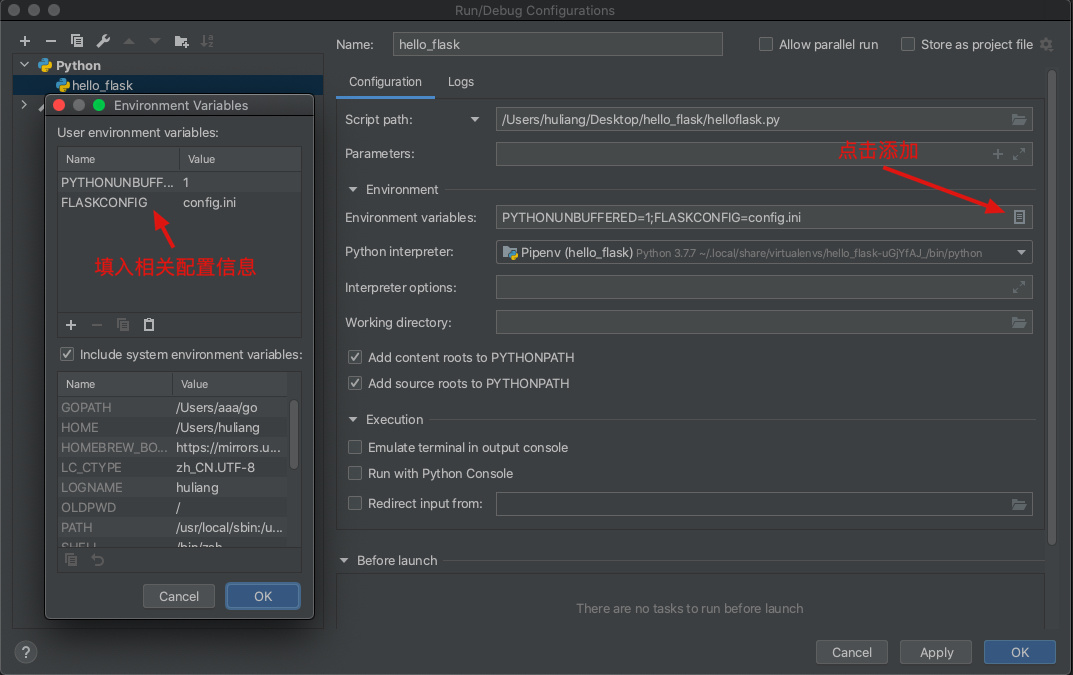Screen dimensions: 1073x675
Task: Add a new user environment variable
Action: coord(71,325)
